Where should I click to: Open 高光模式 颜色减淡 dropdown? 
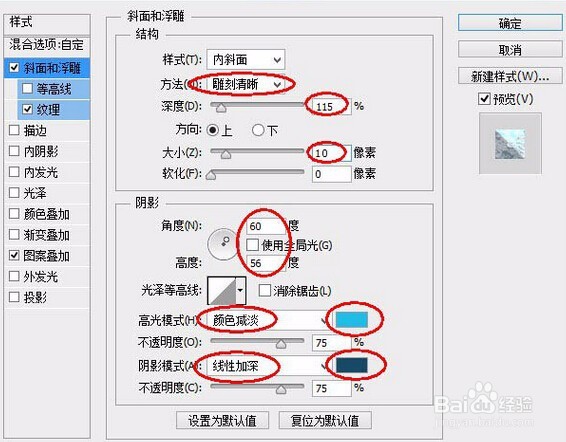click(268, 320)
